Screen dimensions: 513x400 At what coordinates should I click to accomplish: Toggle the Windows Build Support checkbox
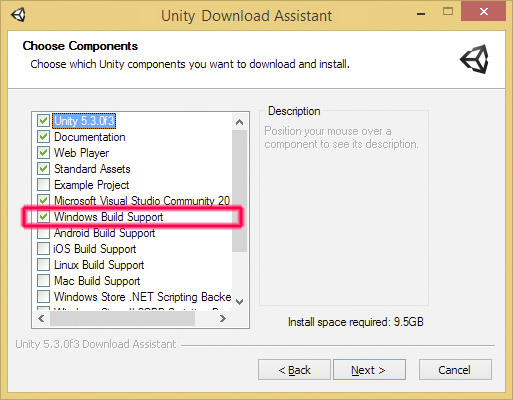(43, 217)
